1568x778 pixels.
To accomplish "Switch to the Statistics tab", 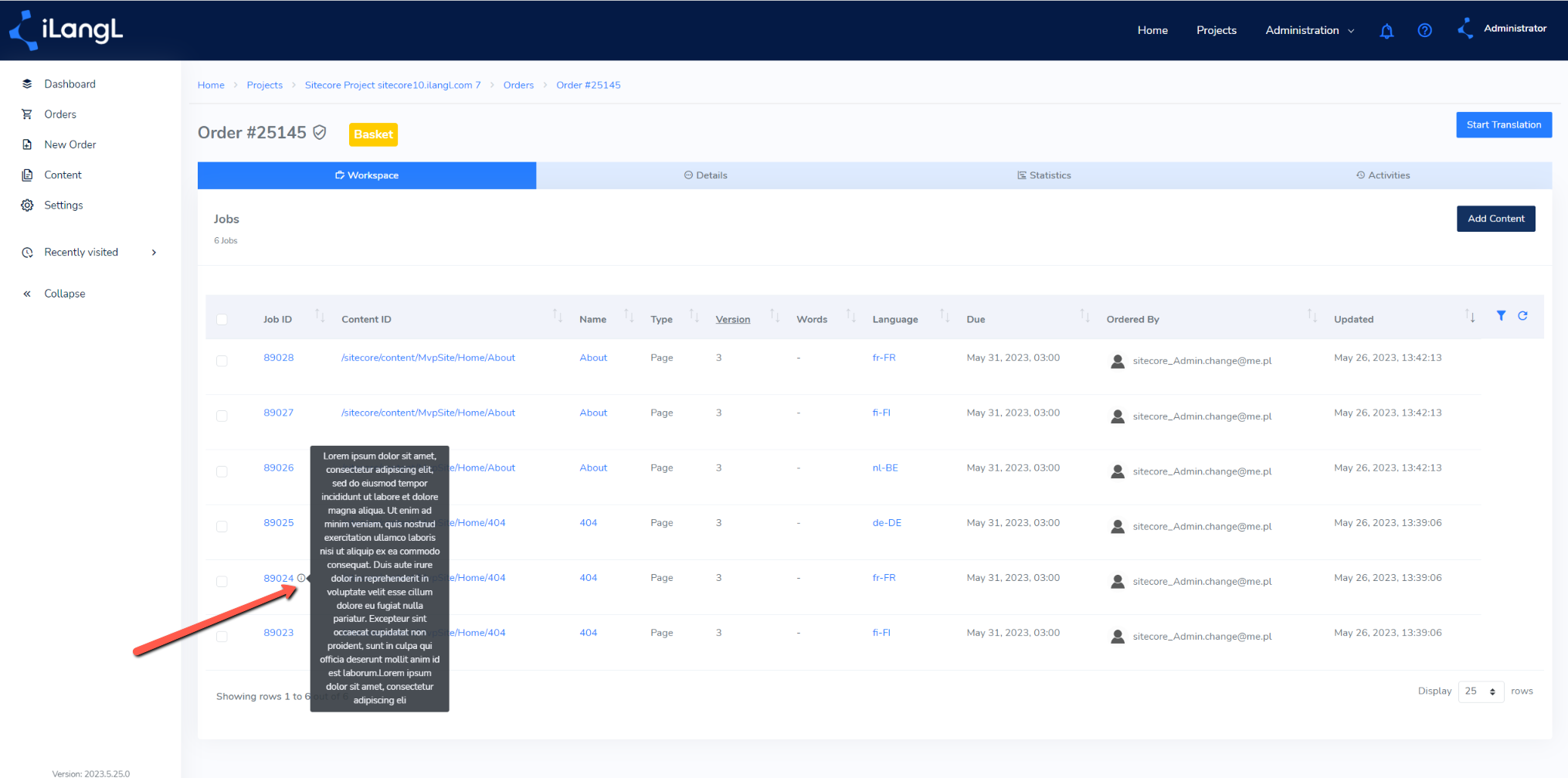I will (x=1044, y=175).
